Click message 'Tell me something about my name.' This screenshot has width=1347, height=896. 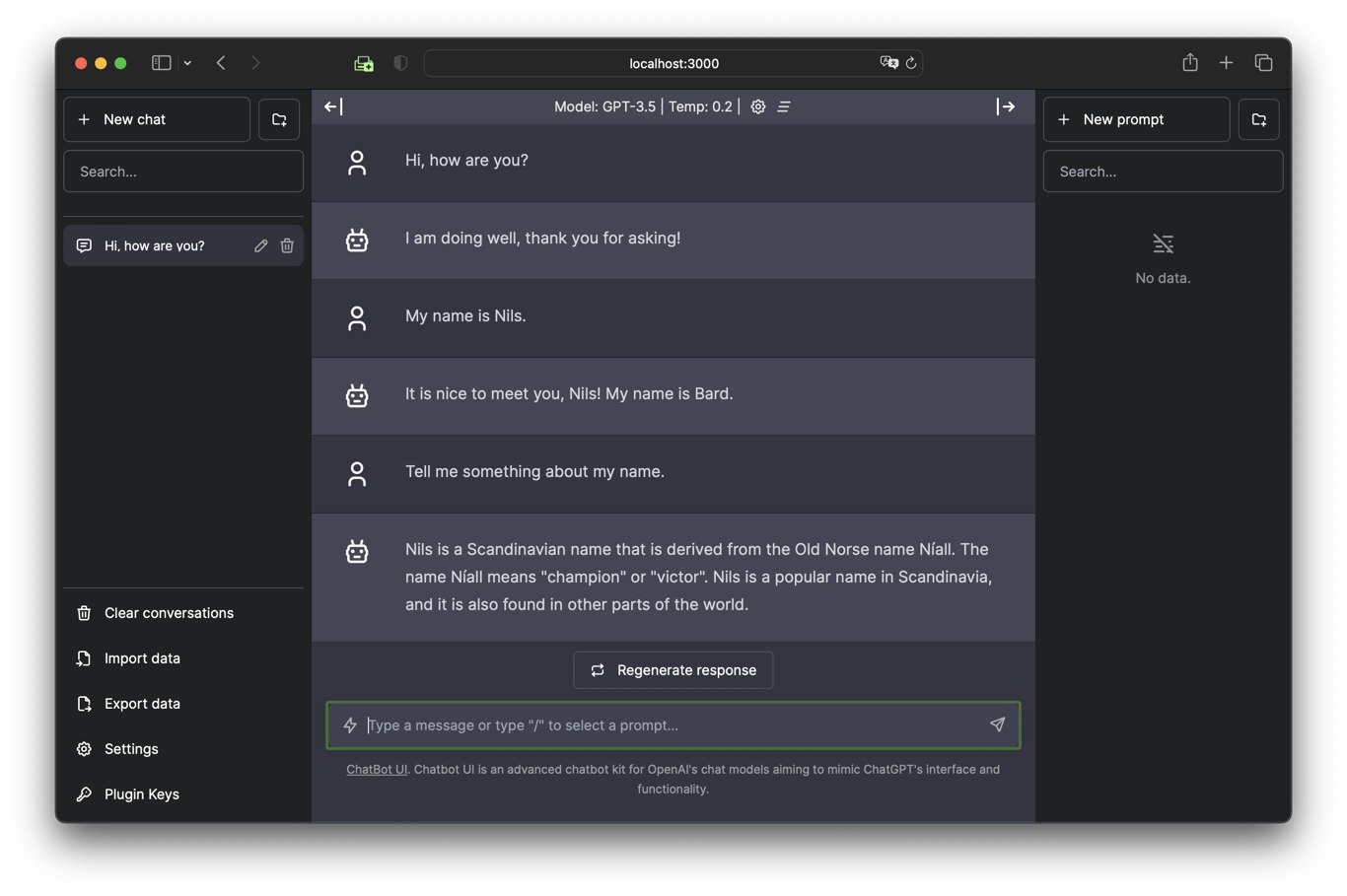coord(534,471)
